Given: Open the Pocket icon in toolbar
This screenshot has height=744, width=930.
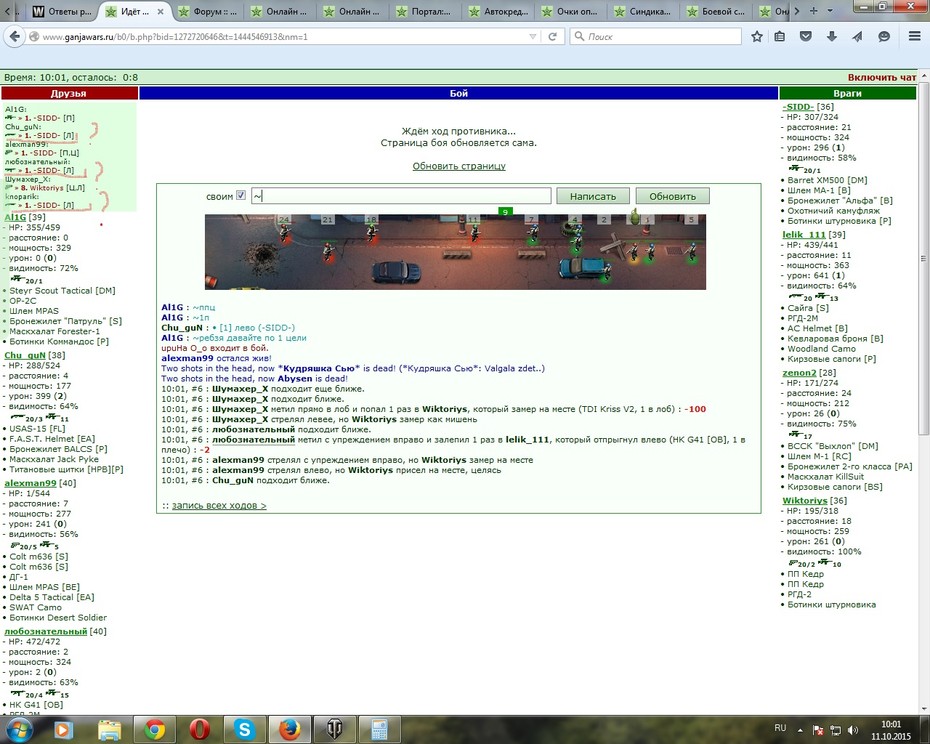Looking at the screenshot, I should (x=805, y=37).
